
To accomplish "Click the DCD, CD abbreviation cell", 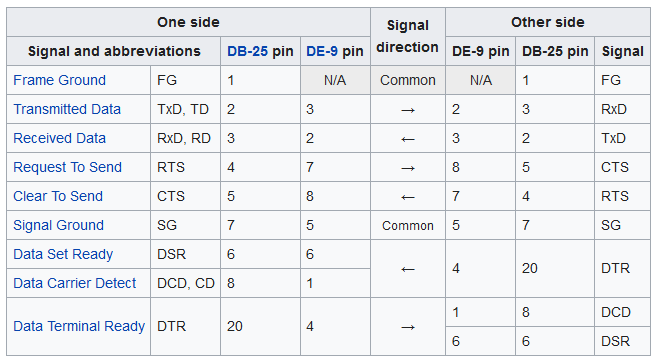I will pyautogui.click(x=185, y=283).
